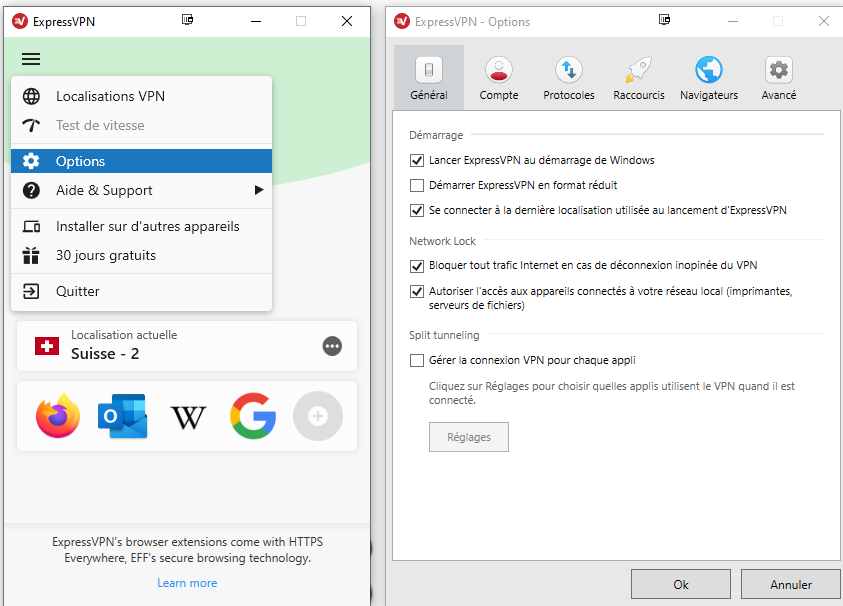Open the Google shortcut
Image resolution: width=843 pixels, height=606 pixels.
tap(253, 416)
